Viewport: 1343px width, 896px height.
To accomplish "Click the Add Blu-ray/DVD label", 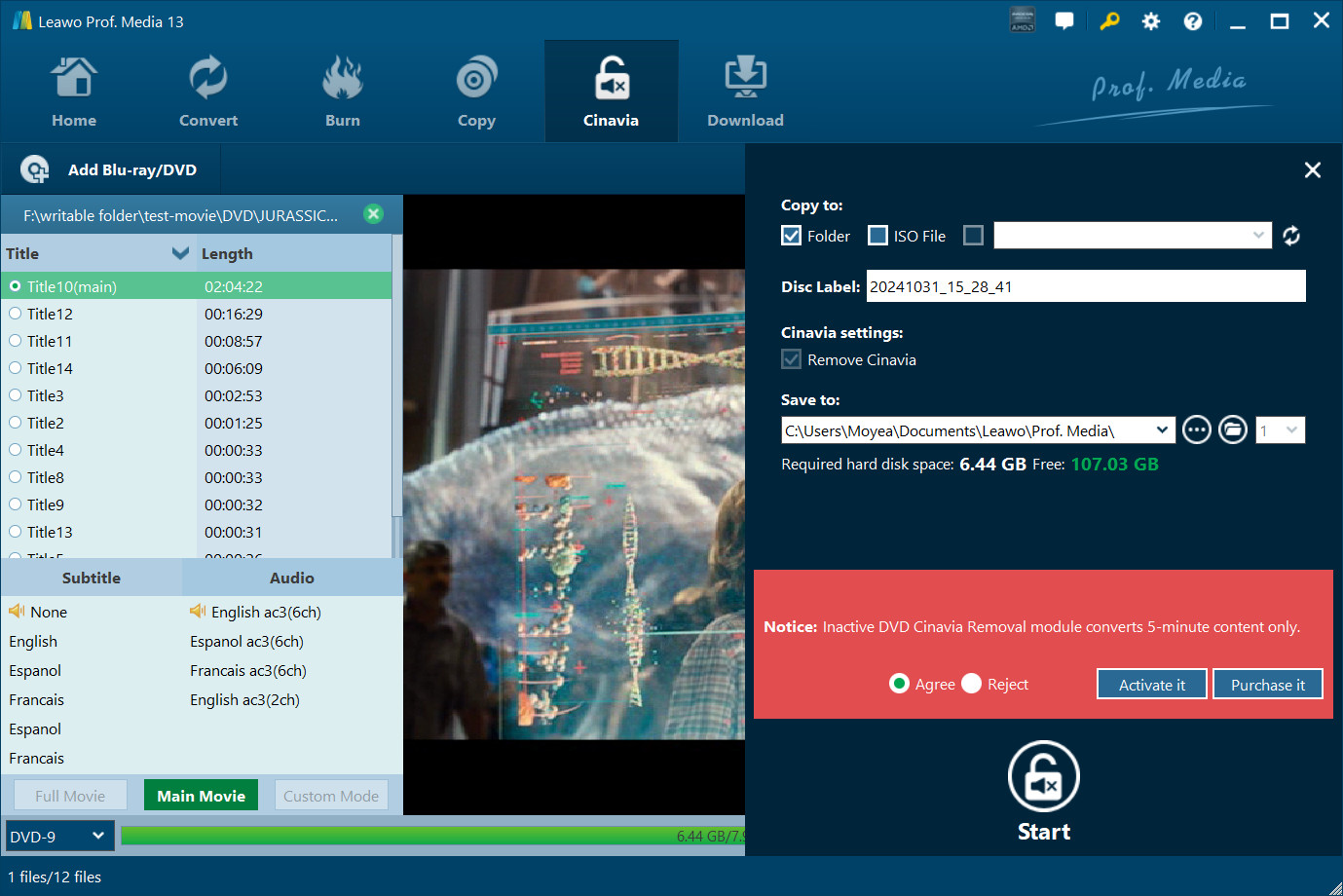I will 132,169.
